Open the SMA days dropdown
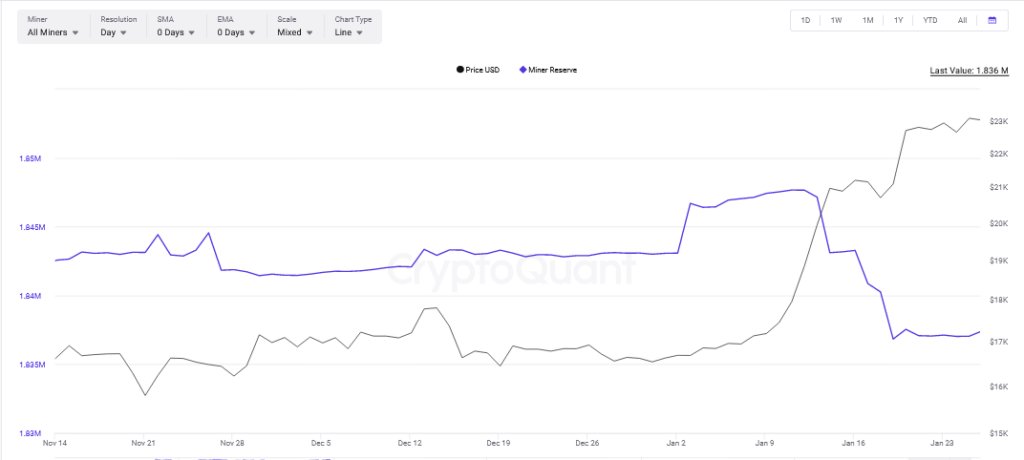Image resolution: width=1024 pixels, height=460 pixels. [x=177, y=32]
